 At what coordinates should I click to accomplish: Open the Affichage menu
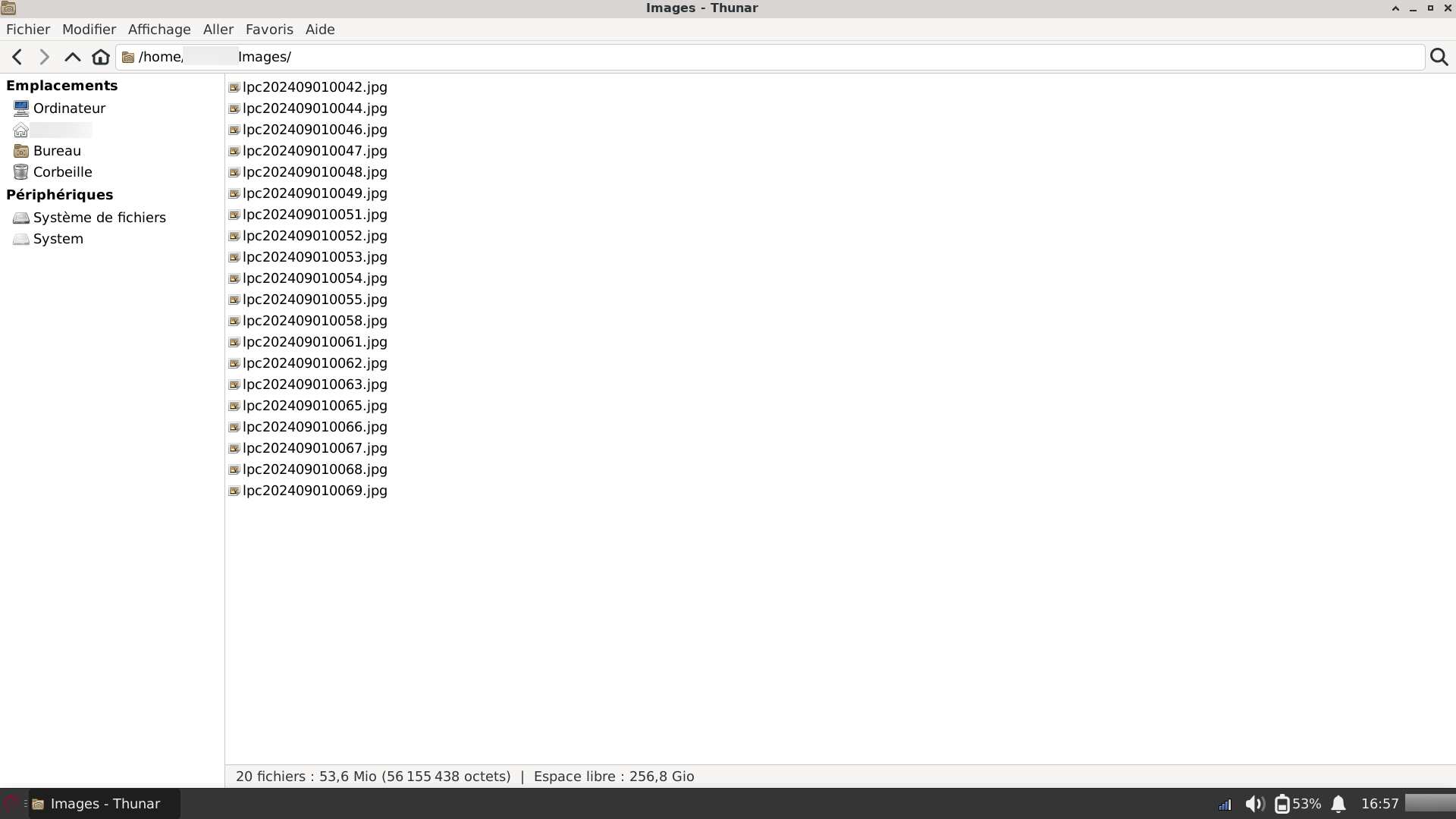(x=159, y=30)
